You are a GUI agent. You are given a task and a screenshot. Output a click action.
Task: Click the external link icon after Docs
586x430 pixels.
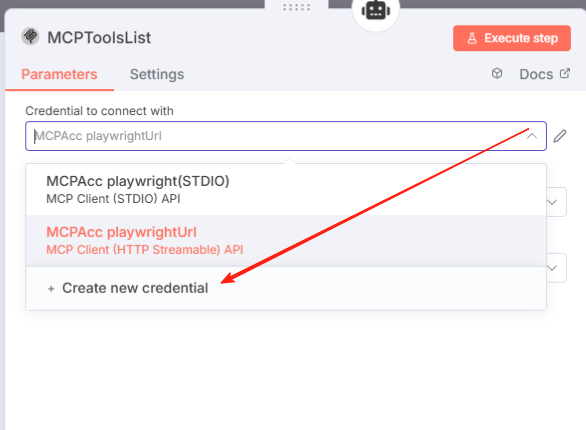tap(565, 73)
